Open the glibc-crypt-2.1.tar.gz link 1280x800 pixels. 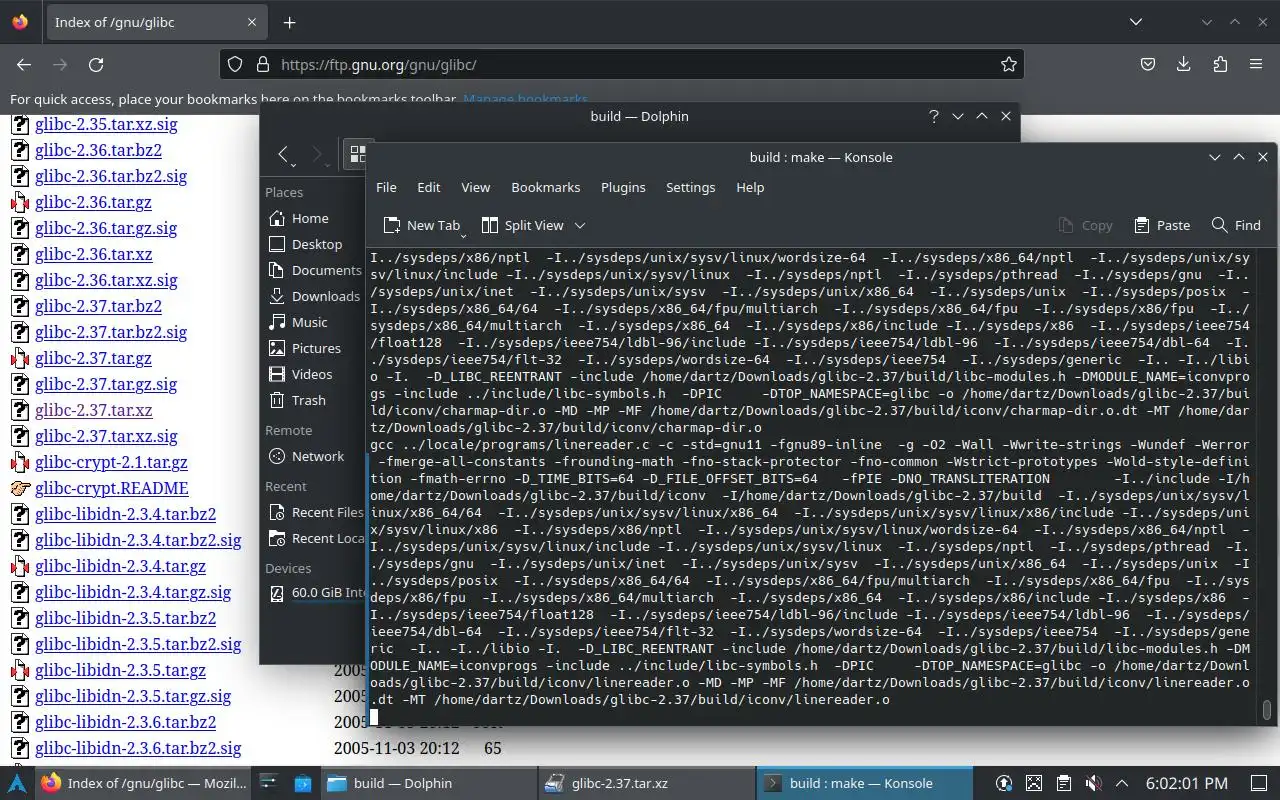pos(111,462)
